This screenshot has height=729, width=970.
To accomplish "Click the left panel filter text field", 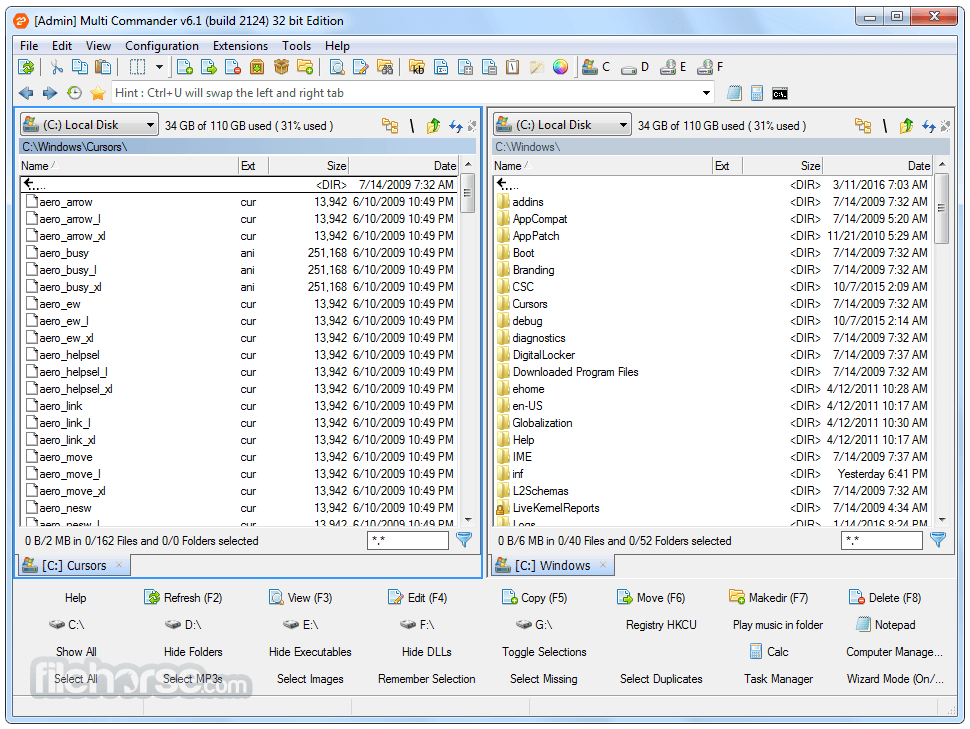I will tap(408, 540).
